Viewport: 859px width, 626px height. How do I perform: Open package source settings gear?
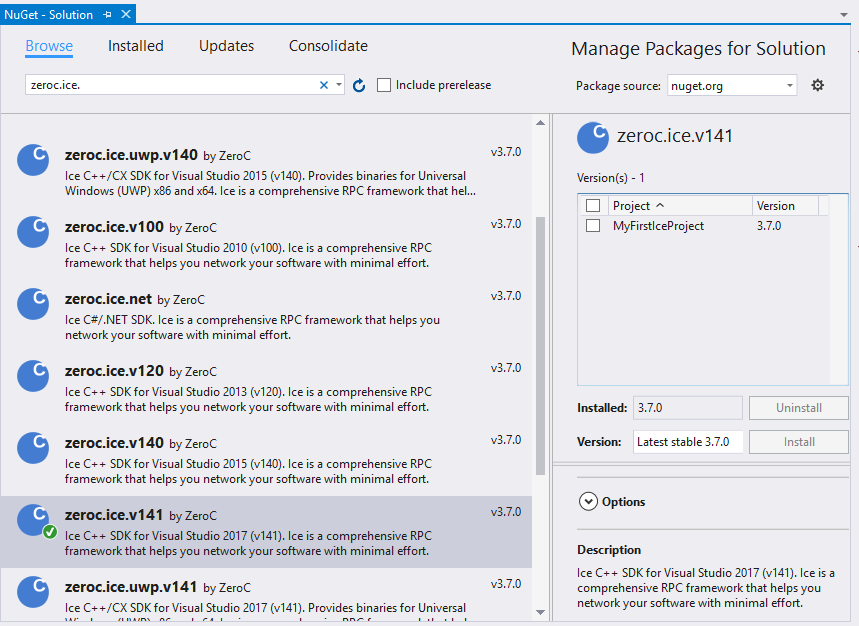click(817, 85)
